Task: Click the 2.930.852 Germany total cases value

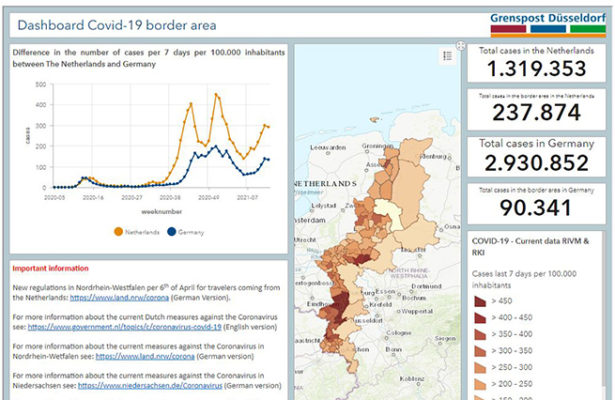Action: [x=537, y=163]
